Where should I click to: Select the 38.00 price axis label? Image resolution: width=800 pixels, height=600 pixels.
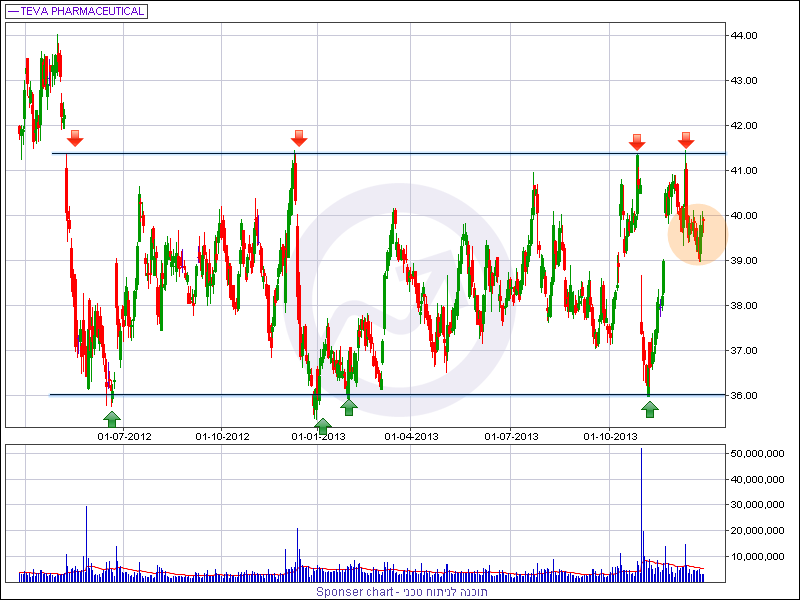(x=744, y=306)
